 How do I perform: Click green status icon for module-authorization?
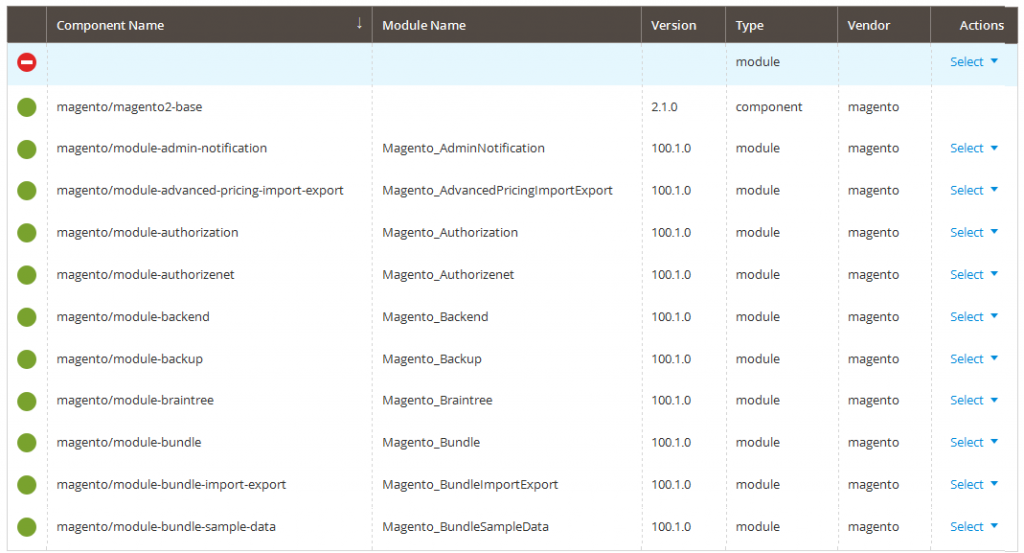tap(27, 233)
